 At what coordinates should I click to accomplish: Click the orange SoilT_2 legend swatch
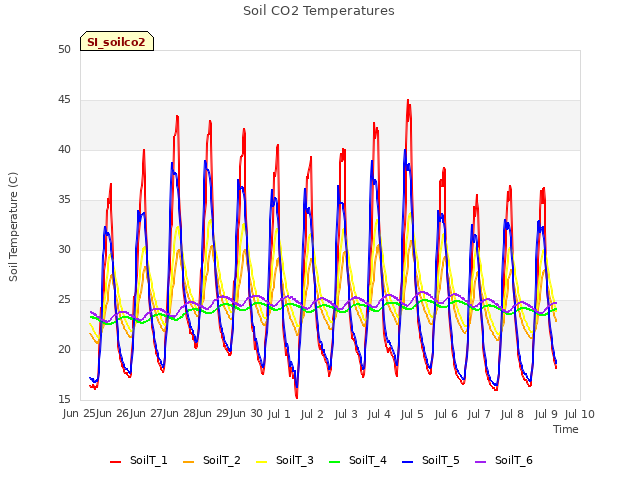click(x=189, y=462)
